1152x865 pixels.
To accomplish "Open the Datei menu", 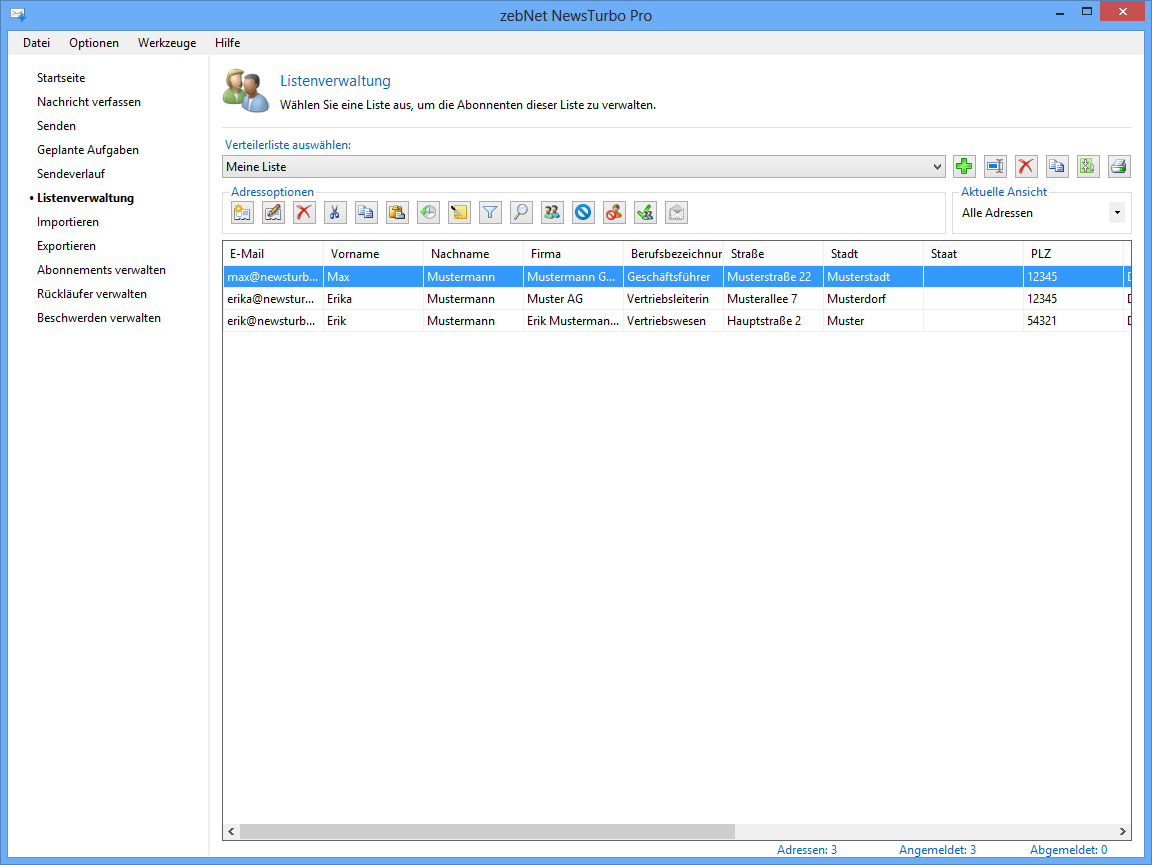I will (x=36, y=43).
